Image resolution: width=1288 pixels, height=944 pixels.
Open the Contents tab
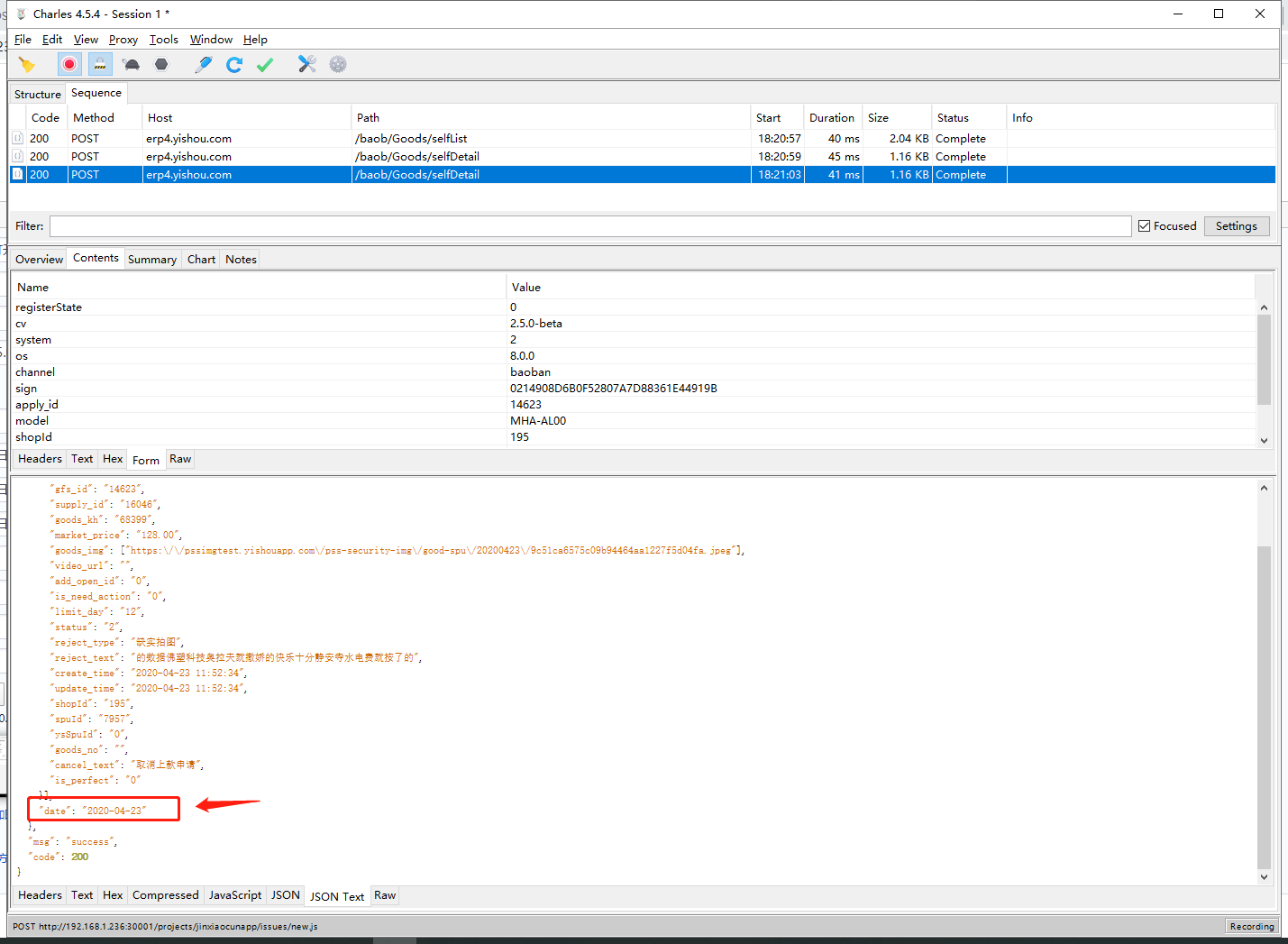click(x=96, y=258)
